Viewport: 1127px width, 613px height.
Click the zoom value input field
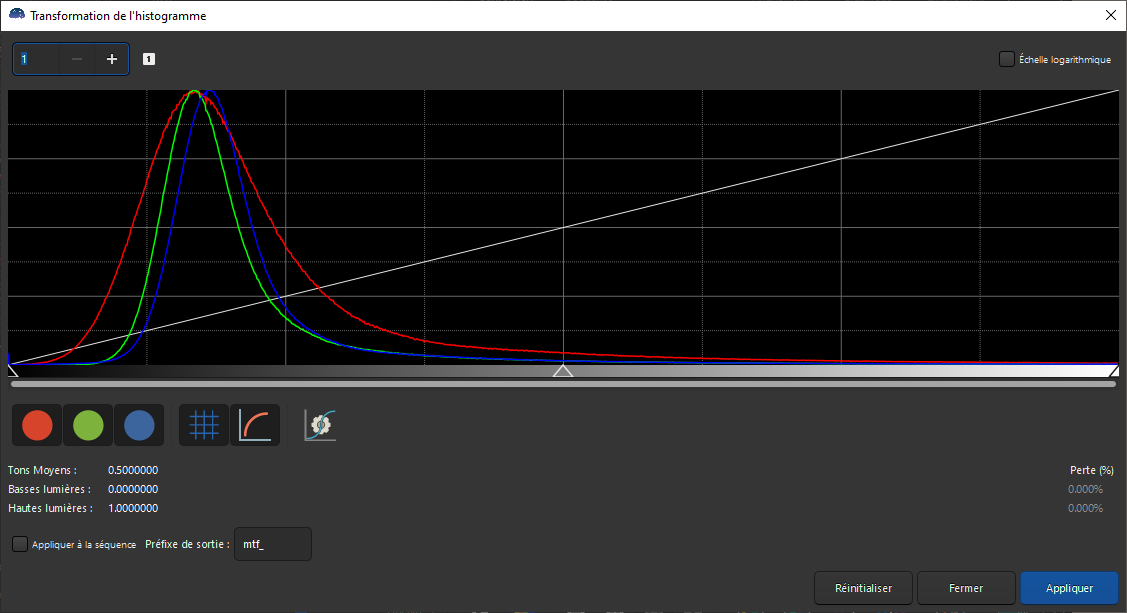(x=37, y=59)
